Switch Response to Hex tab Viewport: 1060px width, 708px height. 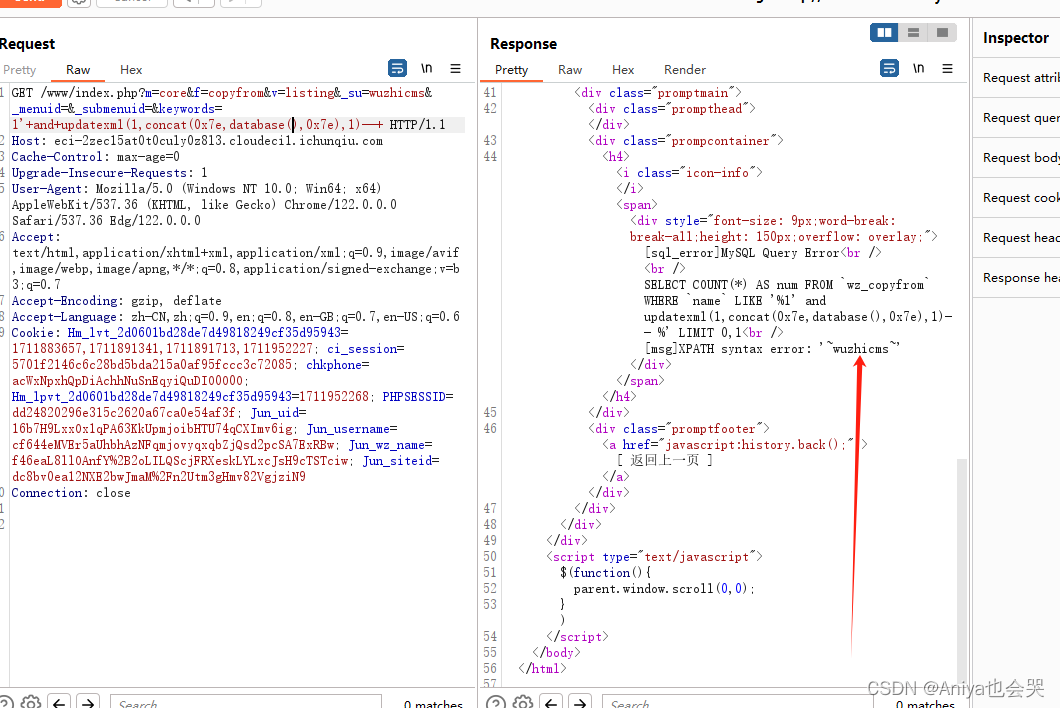click(623, 70)
